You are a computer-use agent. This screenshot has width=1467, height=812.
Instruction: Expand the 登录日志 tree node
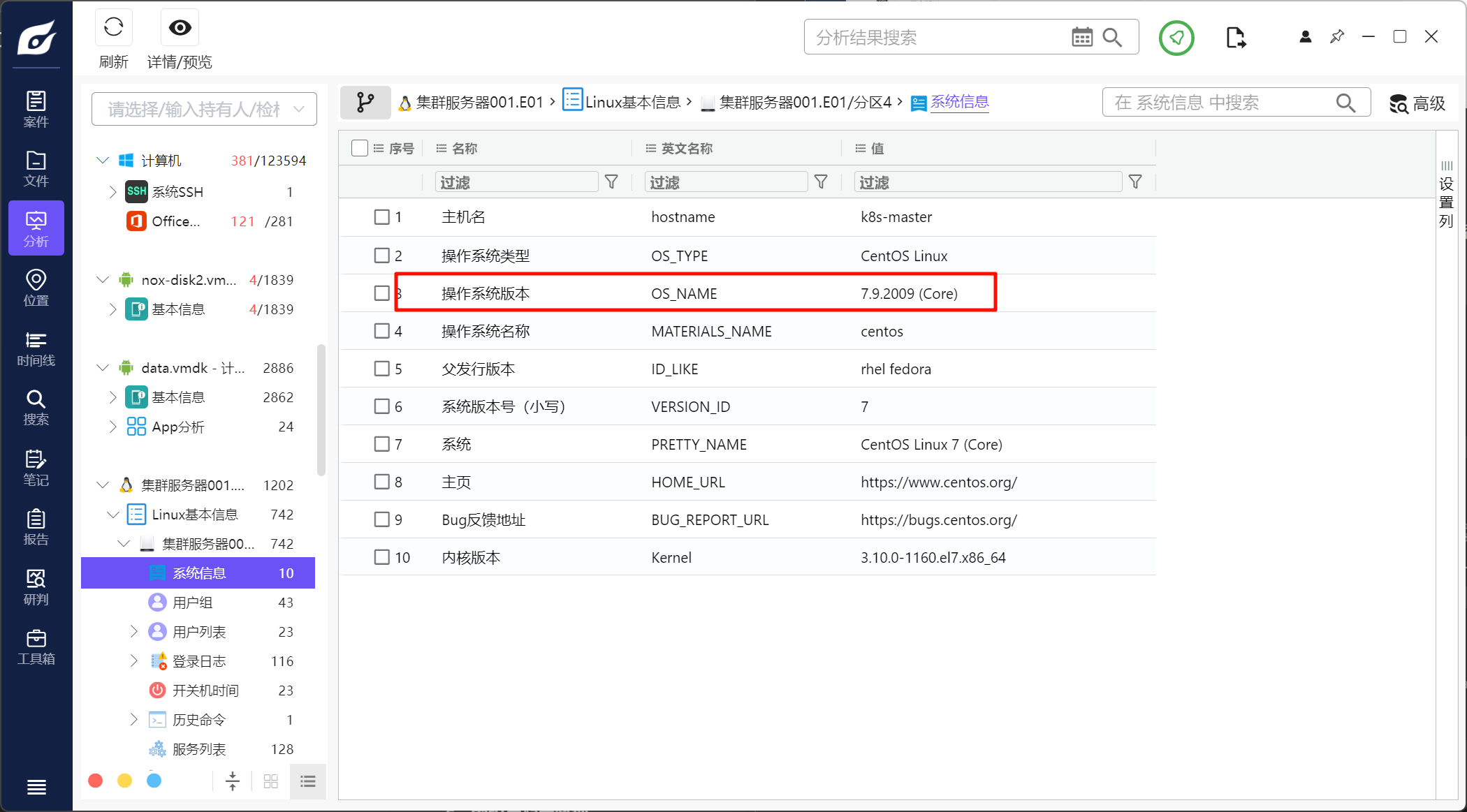(x=134, y=660)
